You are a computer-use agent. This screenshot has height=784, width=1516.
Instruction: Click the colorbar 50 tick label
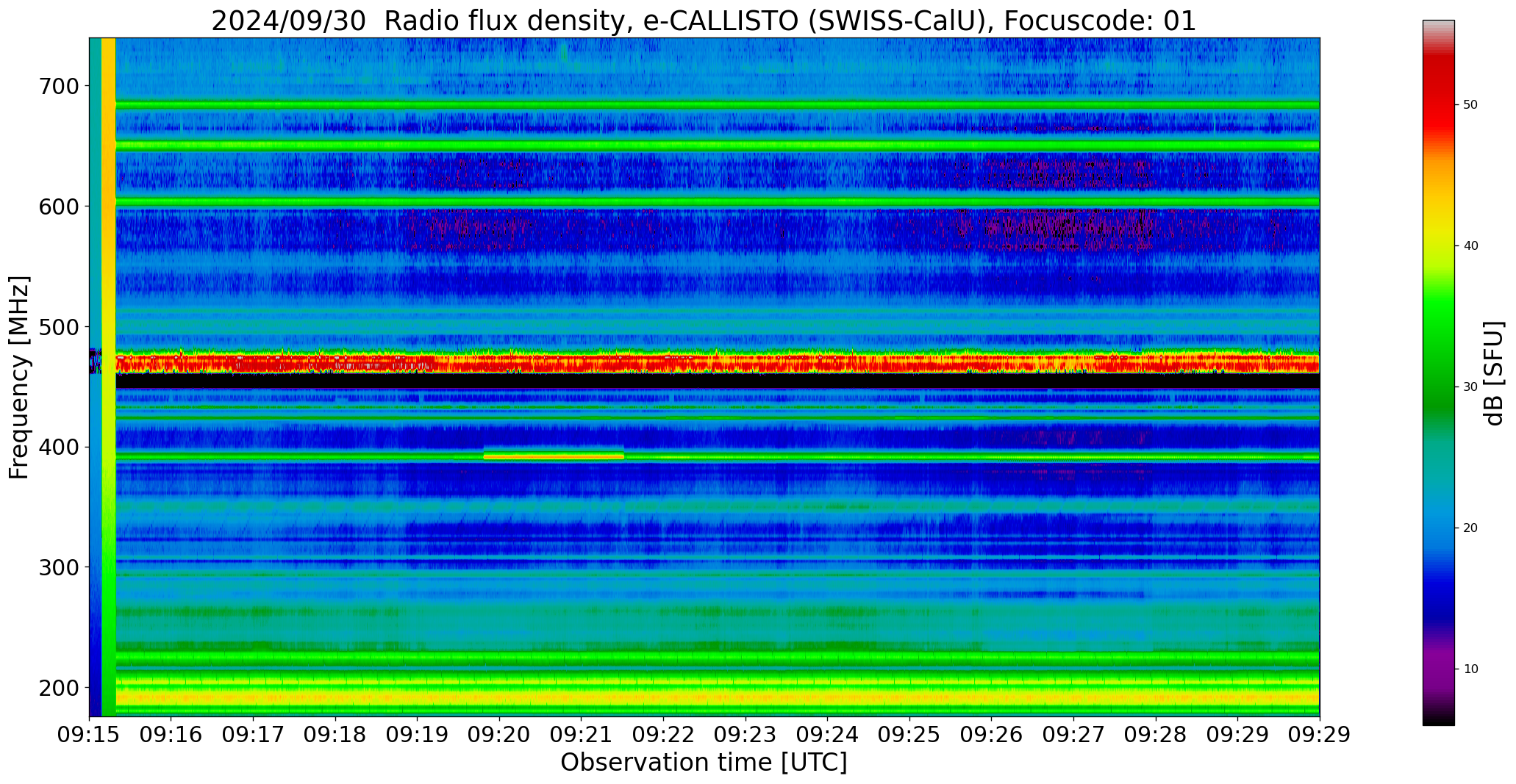point(1470,105)
